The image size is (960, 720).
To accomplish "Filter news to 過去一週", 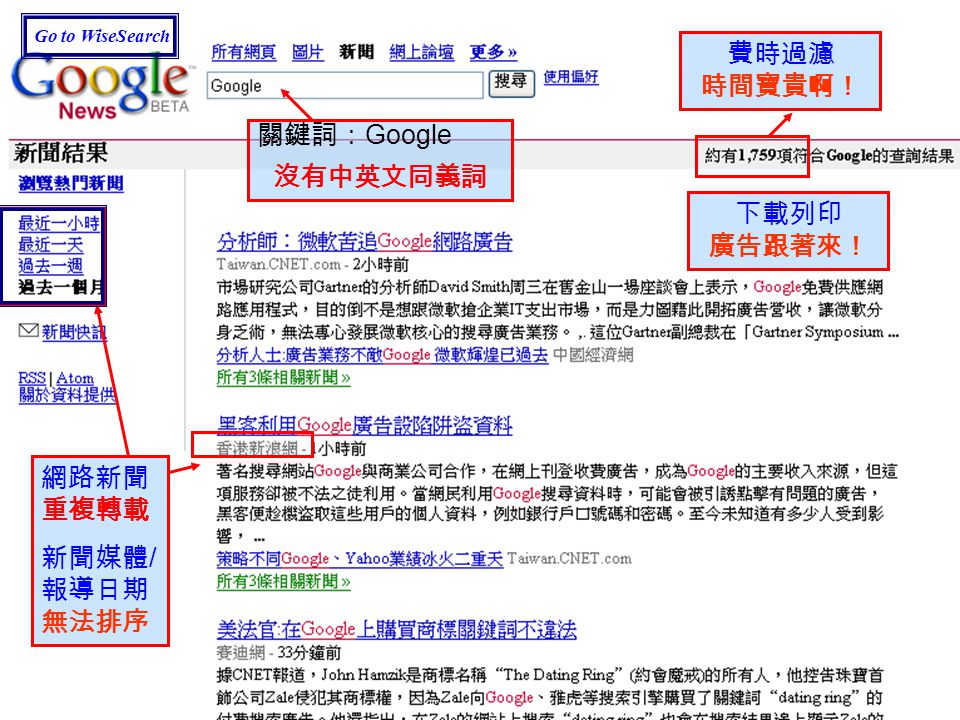I will tap(50, 266).
